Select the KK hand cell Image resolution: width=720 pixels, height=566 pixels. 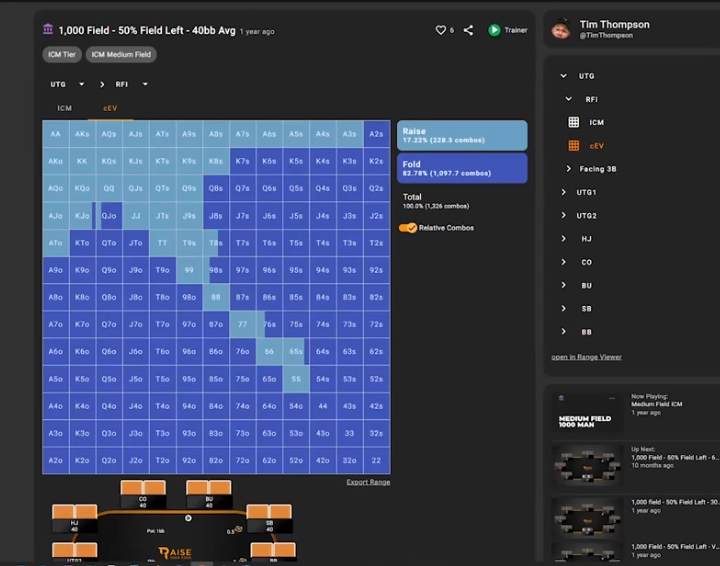pyautogui.click(x=82, y=161)
